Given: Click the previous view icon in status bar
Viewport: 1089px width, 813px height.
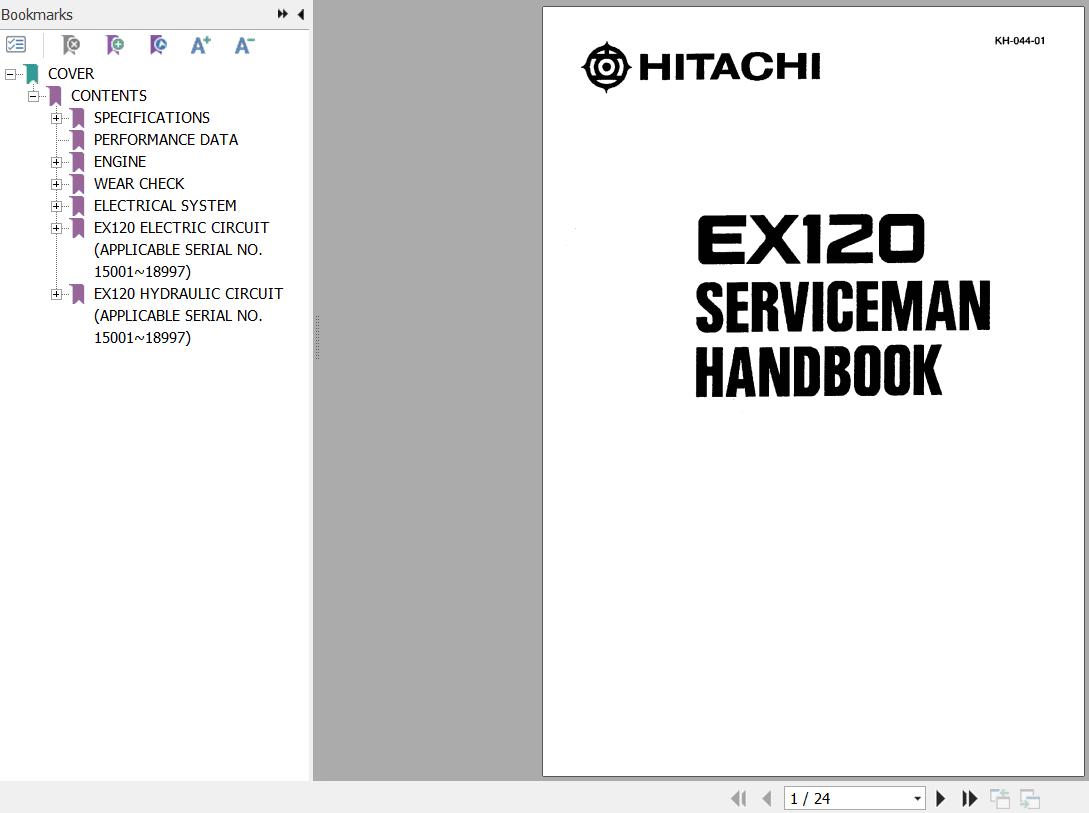Looking at the screenshot, I should coord(999,799).
